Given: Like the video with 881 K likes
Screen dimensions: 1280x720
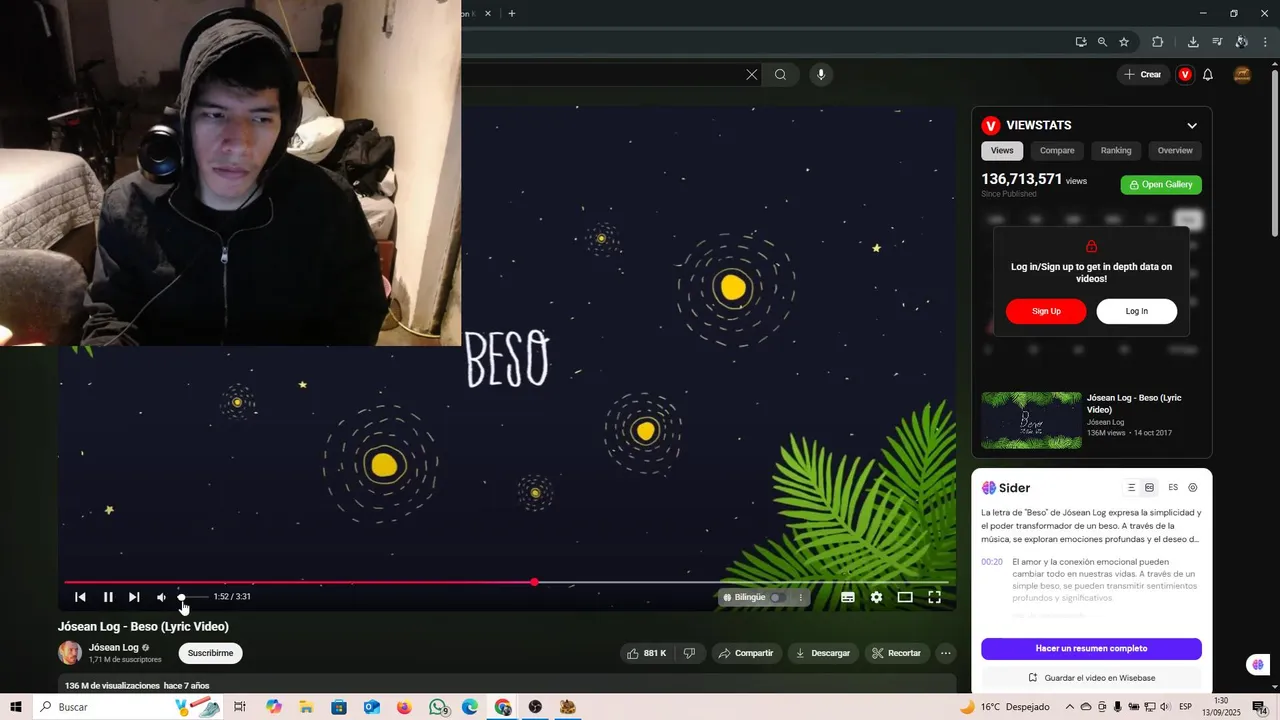Looking at the screenshot, I should (x=646, y=653).
